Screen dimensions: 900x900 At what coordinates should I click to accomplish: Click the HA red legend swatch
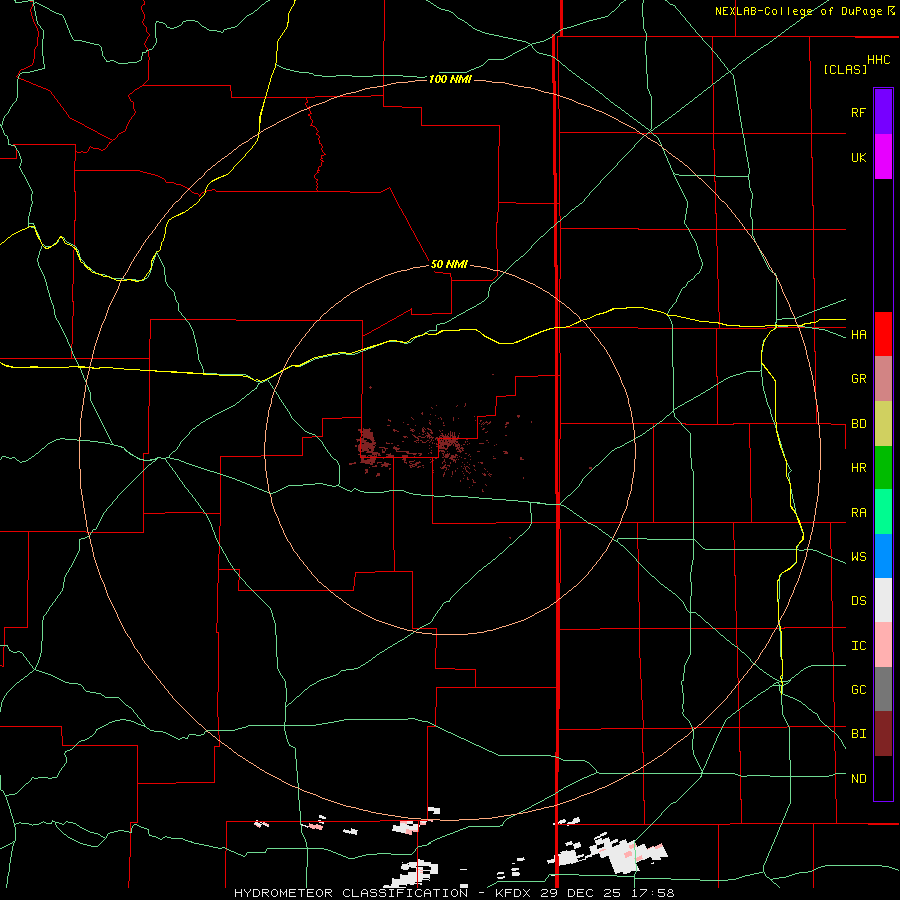883,334
